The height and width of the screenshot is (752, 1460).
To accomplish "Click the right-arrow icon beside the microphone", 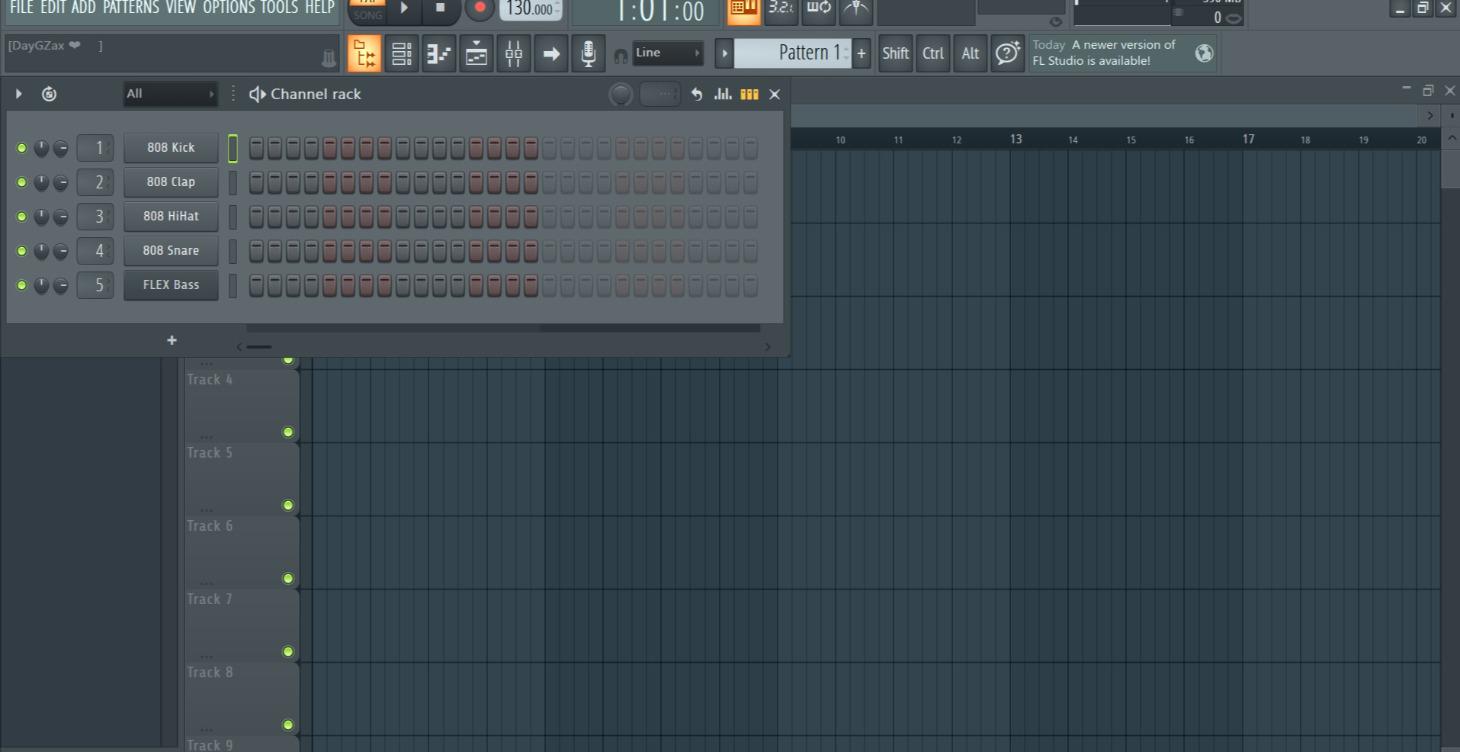I will [551, 53].
